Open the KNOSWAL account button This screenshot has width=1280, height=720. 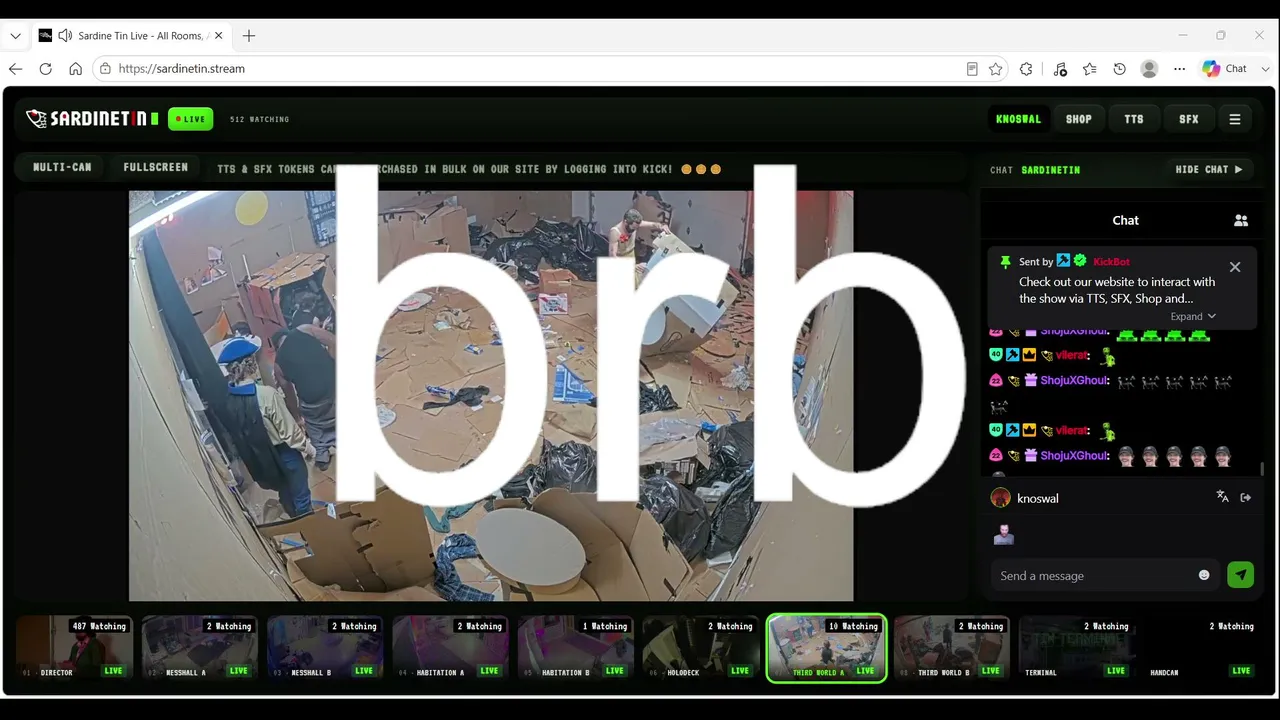pyautogui.click(x=1018, y=119)
